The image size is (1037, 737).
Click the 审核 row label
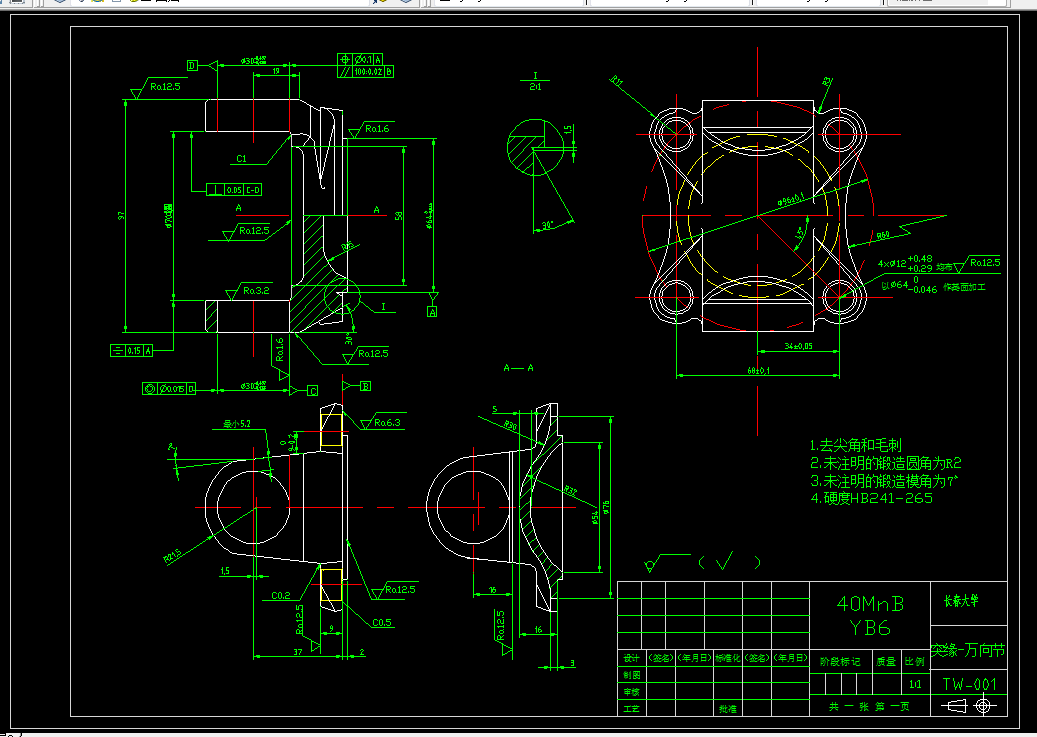pyautogui.click(x=632, y=692)
